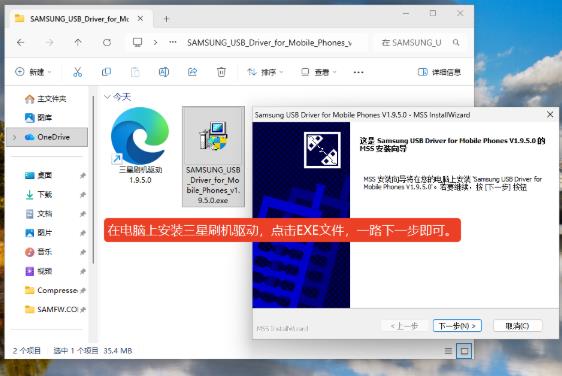Click the '2 个项目' status bar text
Image resolution: width=562 pixels, height=376 pixels.
[x=27, y=351]
